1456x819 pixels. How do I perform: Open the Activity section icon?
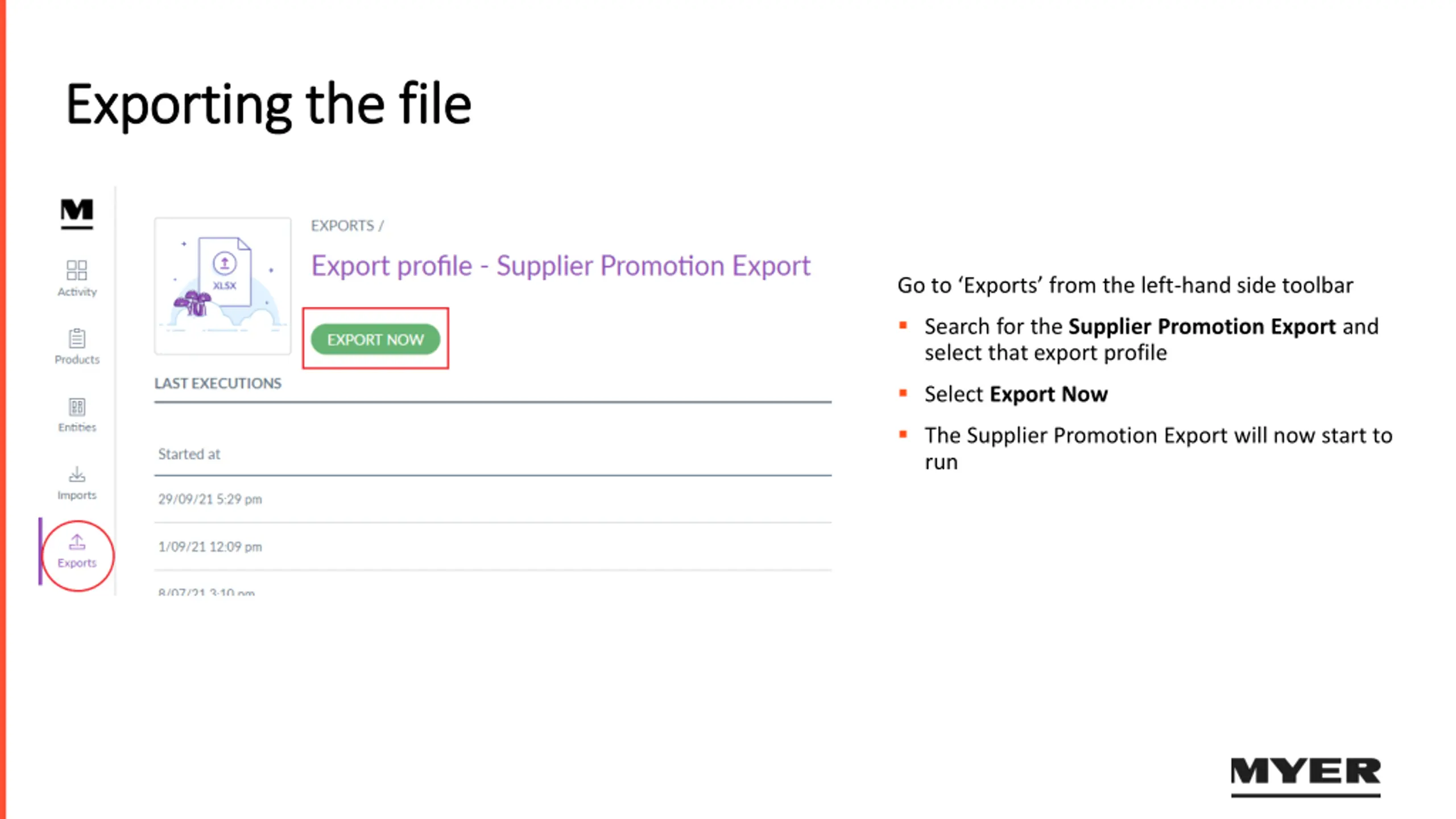[77, 270]
